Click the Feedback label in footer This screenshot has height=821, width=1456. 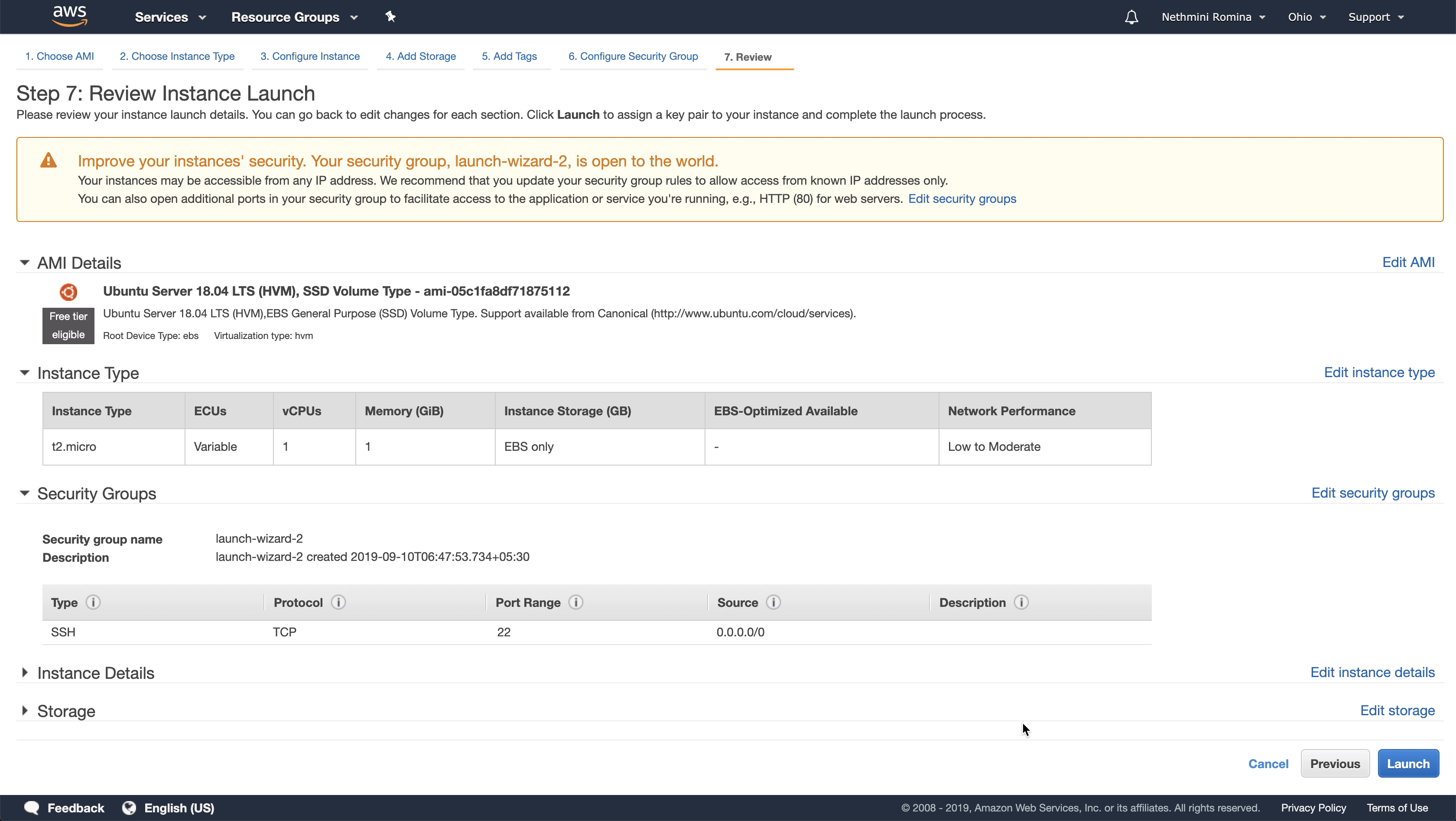(76, 808)
